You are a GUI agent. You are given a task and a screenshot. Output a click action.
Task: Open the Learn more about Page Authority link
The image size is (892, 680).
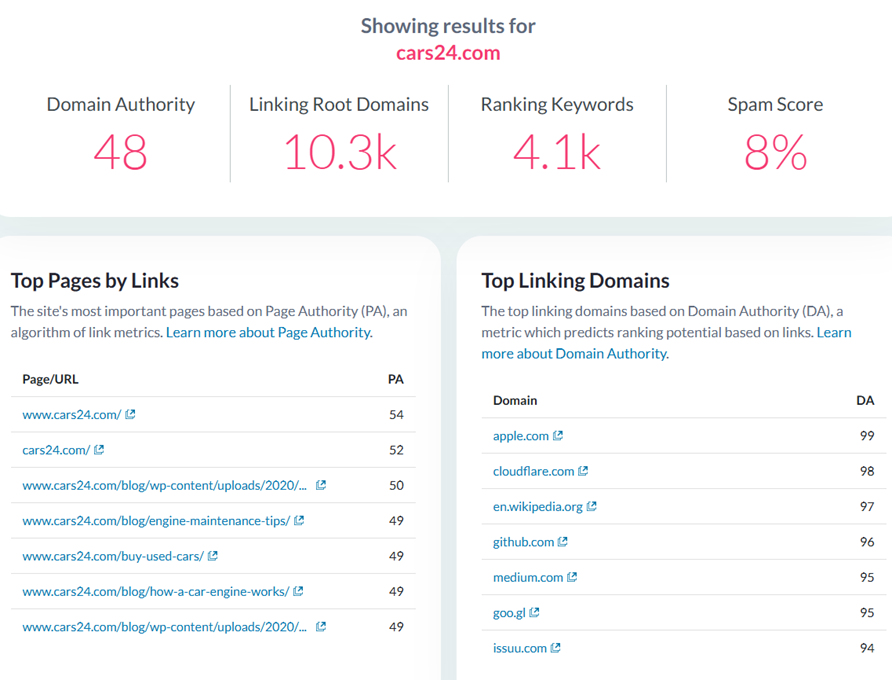tap(268, 332)
